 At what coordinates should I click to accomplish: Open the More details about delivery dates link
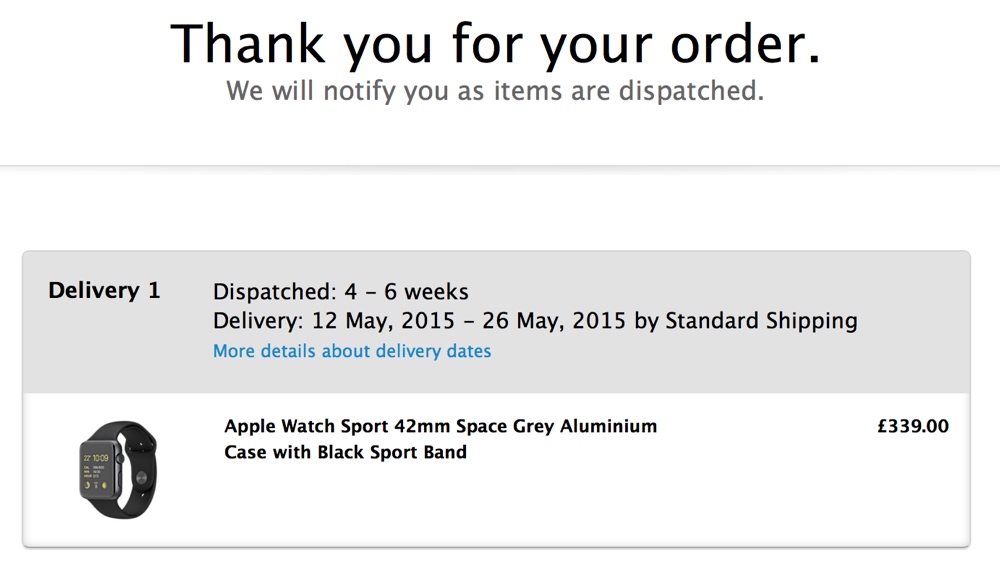click(x=352, y=351)
